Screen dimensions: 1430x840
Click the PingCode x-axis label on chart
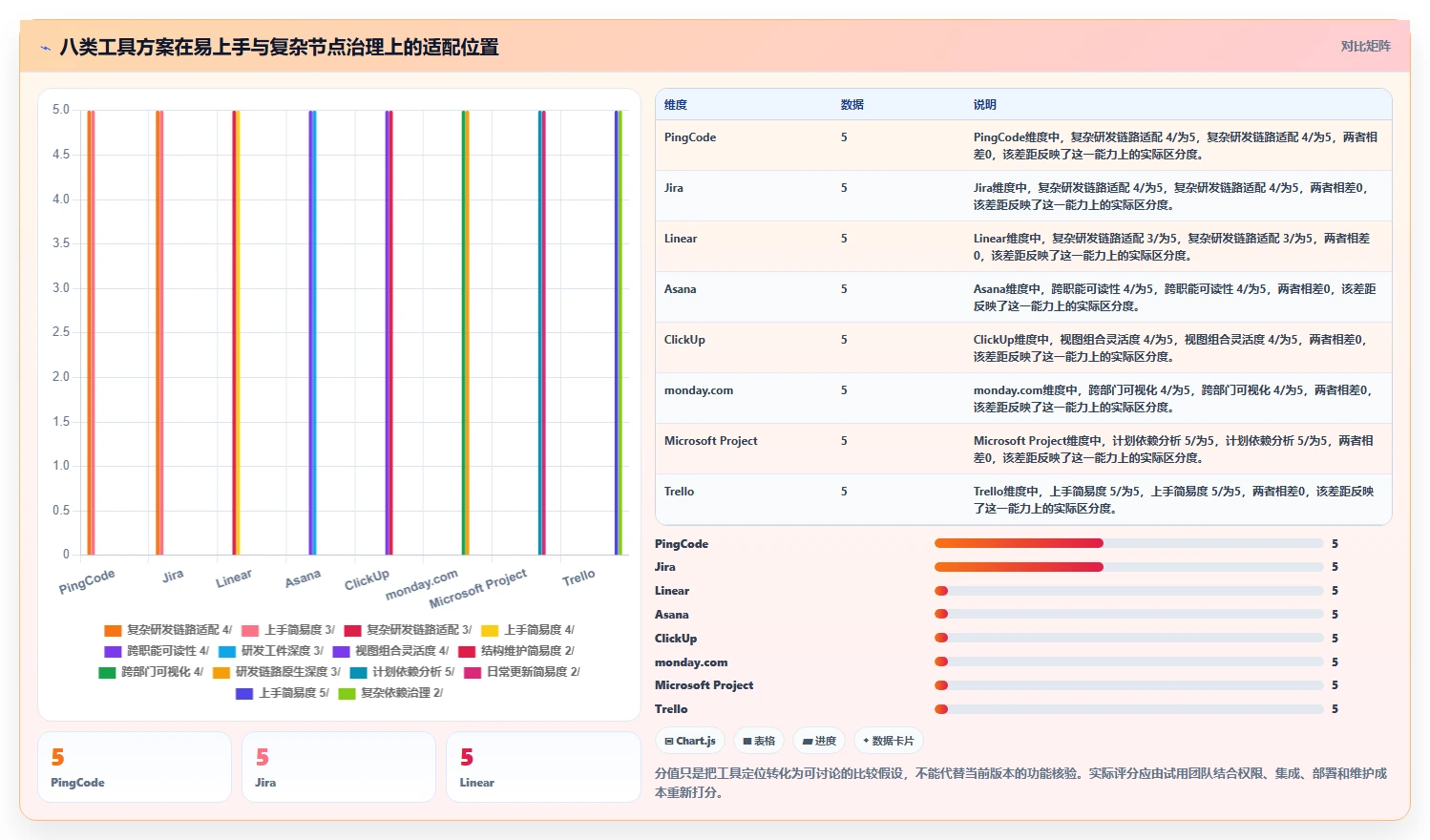tap(87, 581)
